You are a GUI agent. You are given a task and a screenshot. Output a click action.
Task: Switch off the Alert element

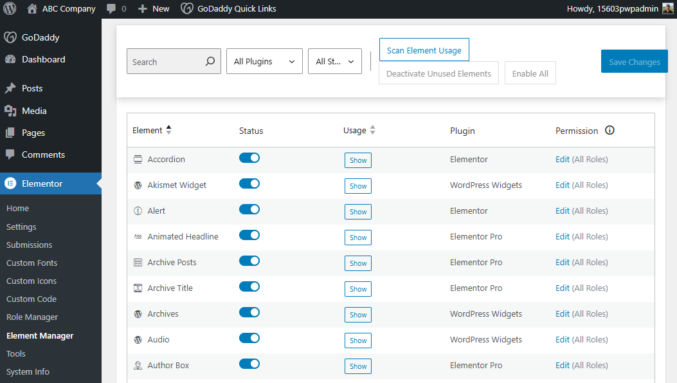coord(250,209)
